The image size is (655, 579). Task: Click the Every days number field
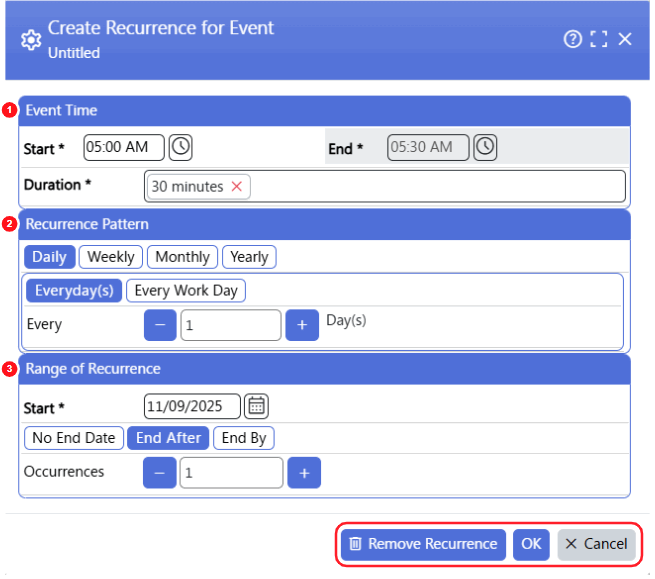[x=231, y=325]
